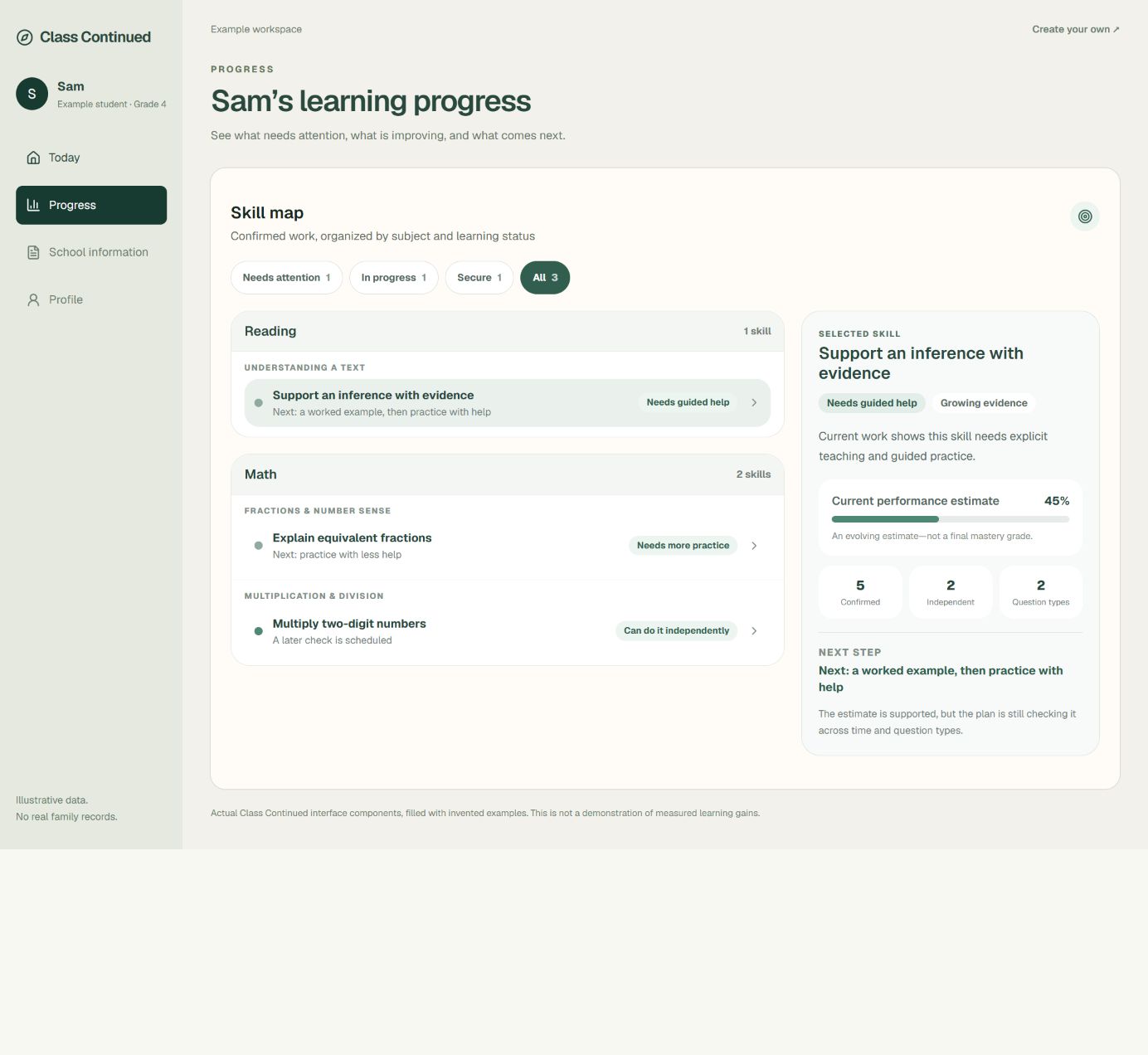
Task: Click the Create your own link
Action: [1076, 29]
